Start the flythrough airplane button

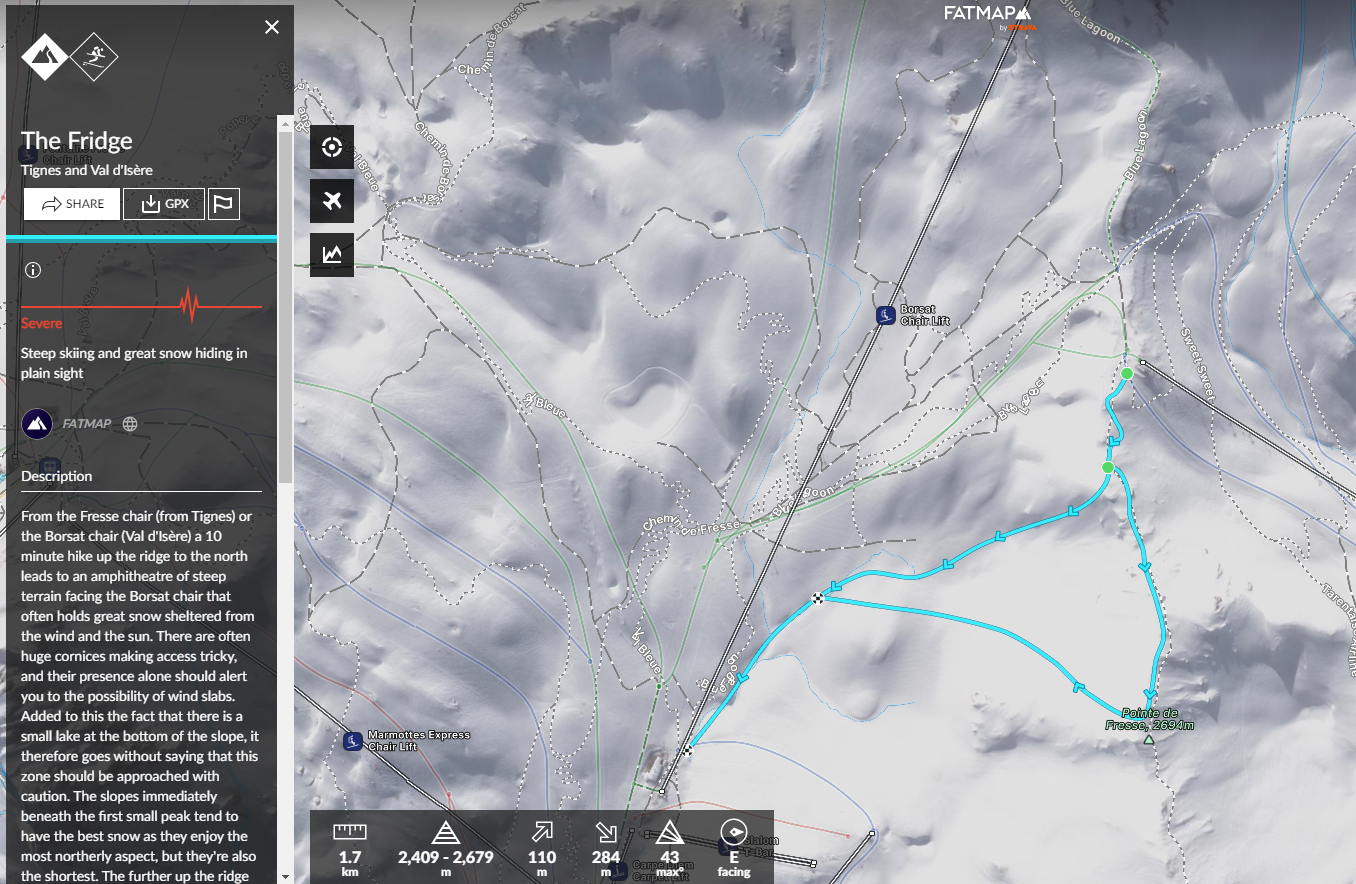[x=332, y=202]
